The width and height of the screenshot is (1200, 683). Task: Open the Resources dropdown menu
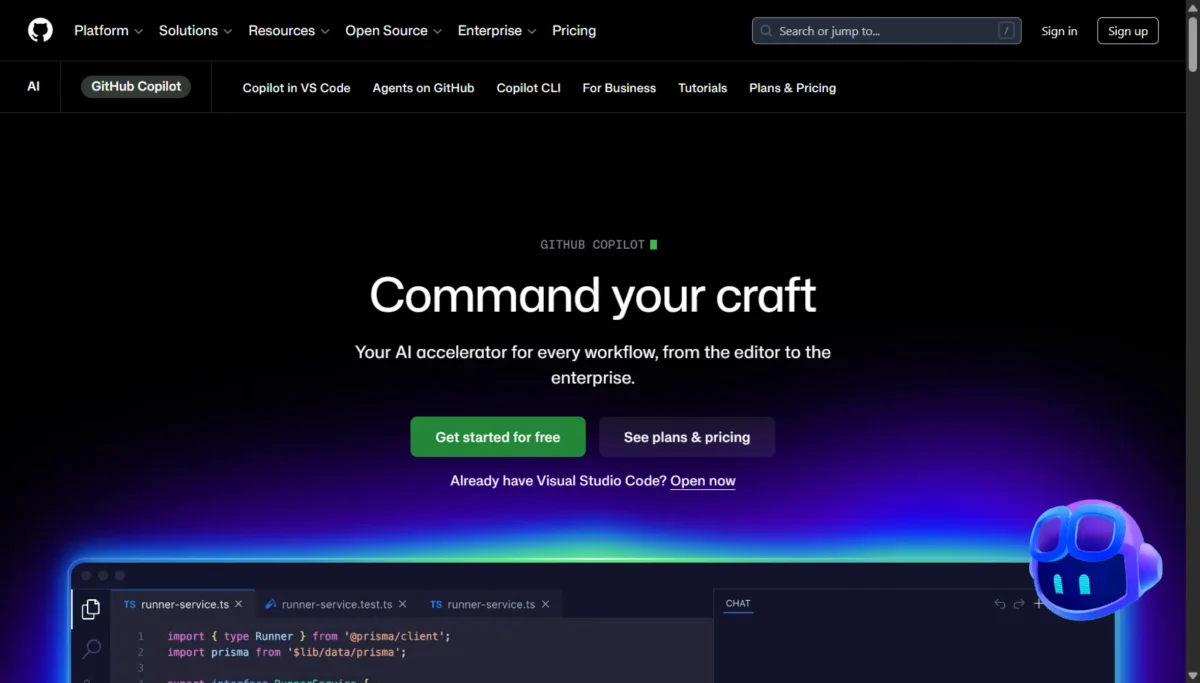[288, 31]
